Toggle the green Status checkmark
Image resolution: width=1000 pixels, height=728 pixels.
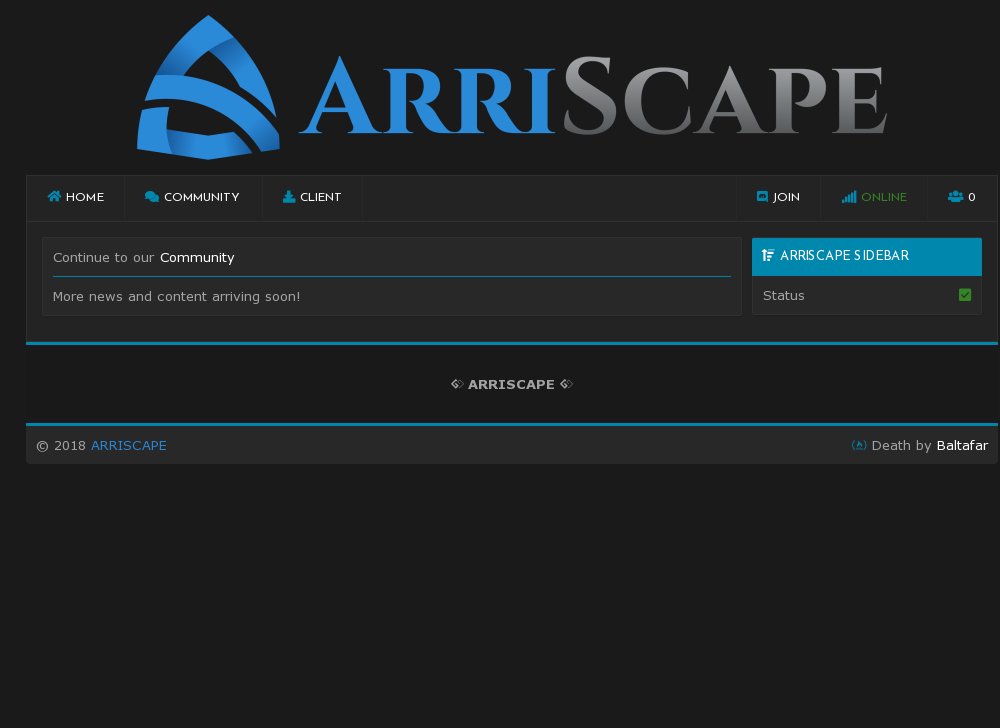(965, 295)
